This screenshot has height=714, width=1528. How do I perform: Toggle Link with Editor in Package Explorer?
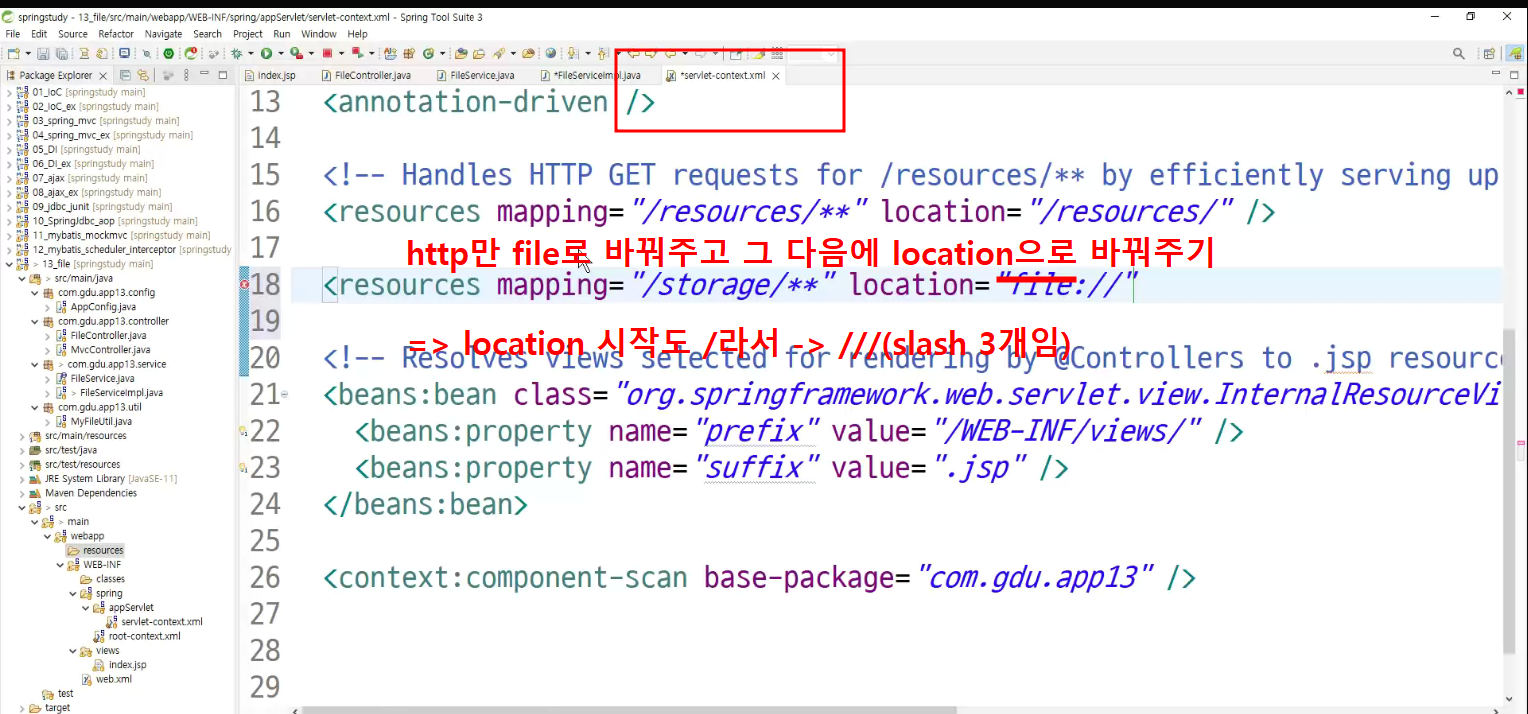point(142,75)
